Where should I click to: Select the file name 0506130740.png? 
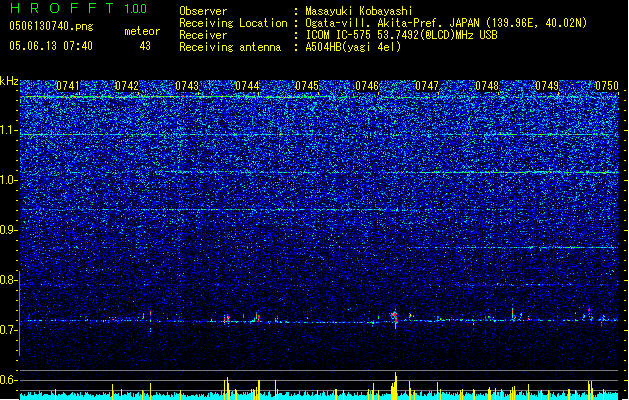(x=51, y=27)
